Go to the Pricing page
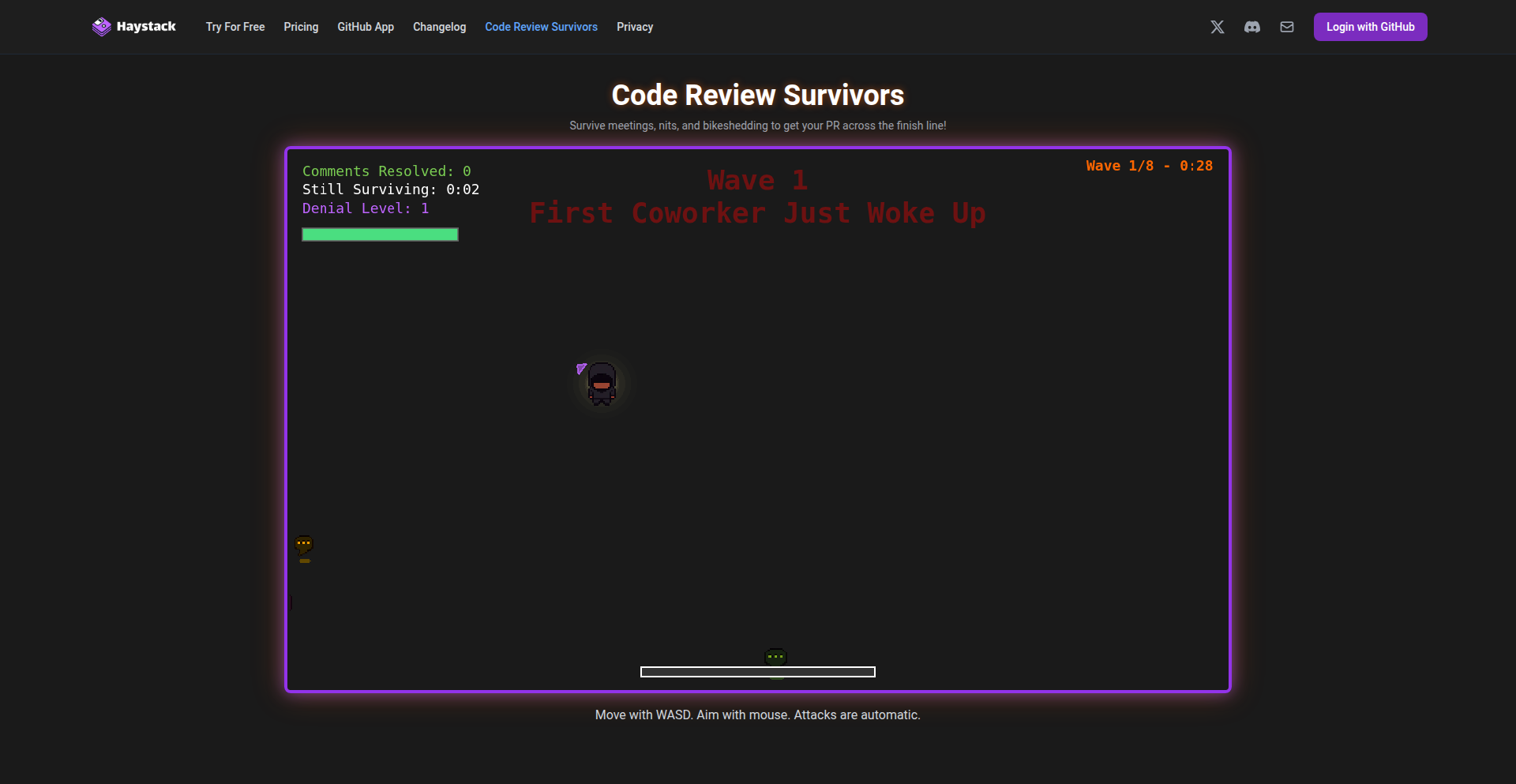This screenshot has width=1516, height=784. click(301, 27)
